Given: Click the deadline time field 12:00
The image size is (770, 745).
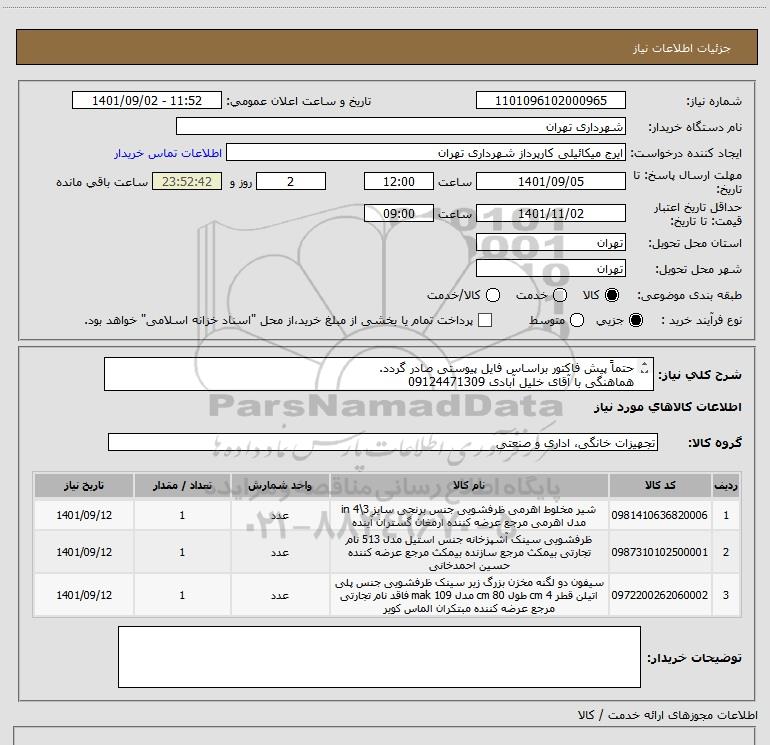Looking at the screenshot, I should pos(399,182).
